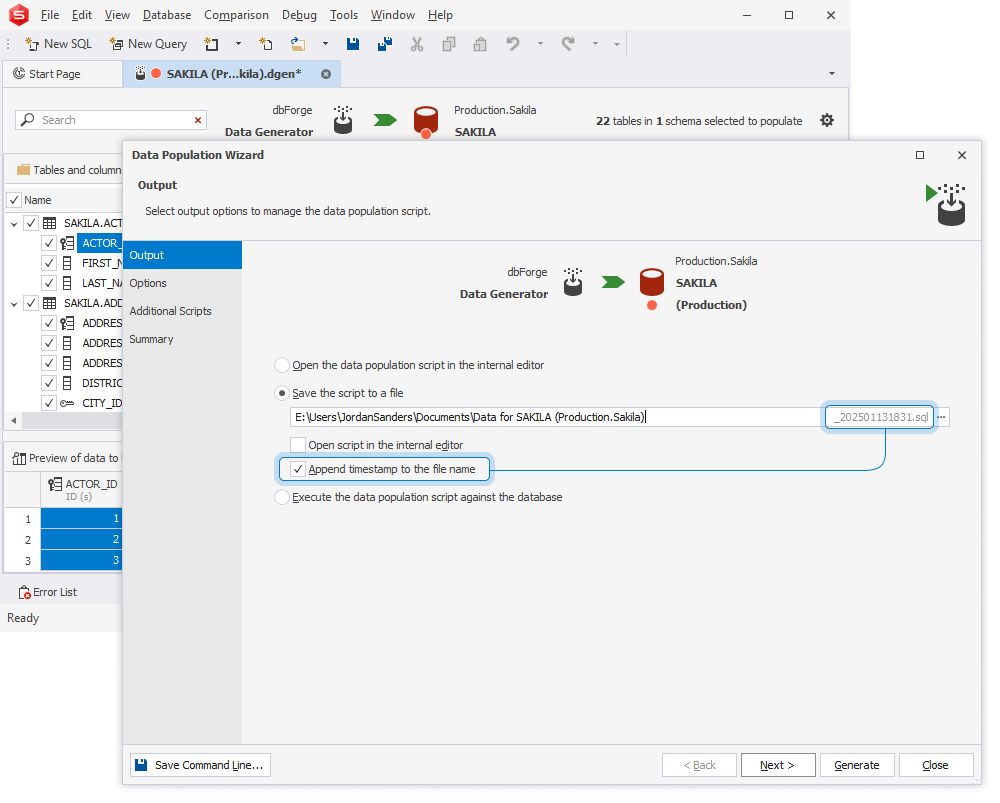The image size is (1000, 803).
Task: Uncheck the CITY_ID column checkbox
Action: tap(48, 403)
